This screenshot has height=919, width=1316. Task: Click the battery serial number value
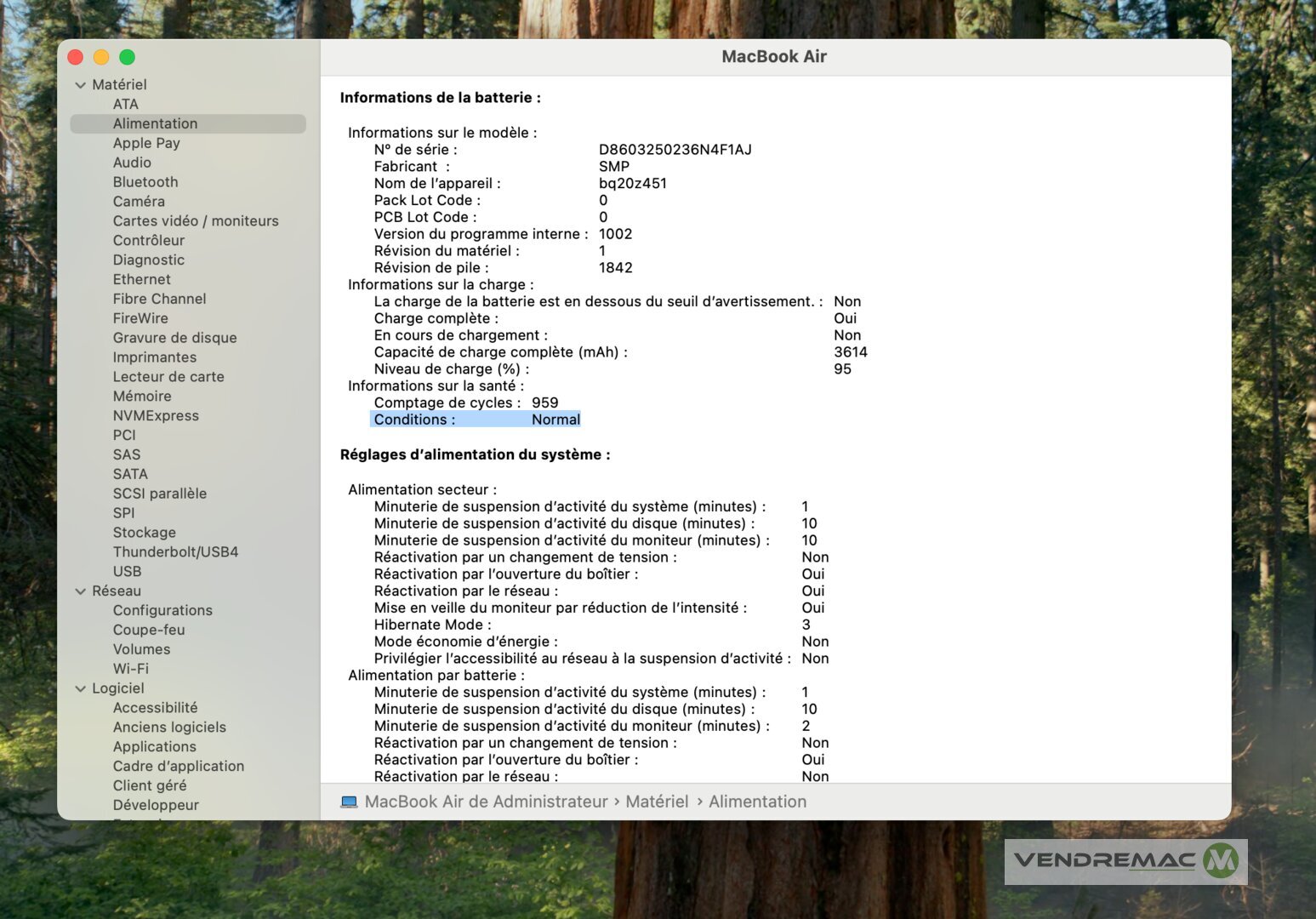coord(675,150)
